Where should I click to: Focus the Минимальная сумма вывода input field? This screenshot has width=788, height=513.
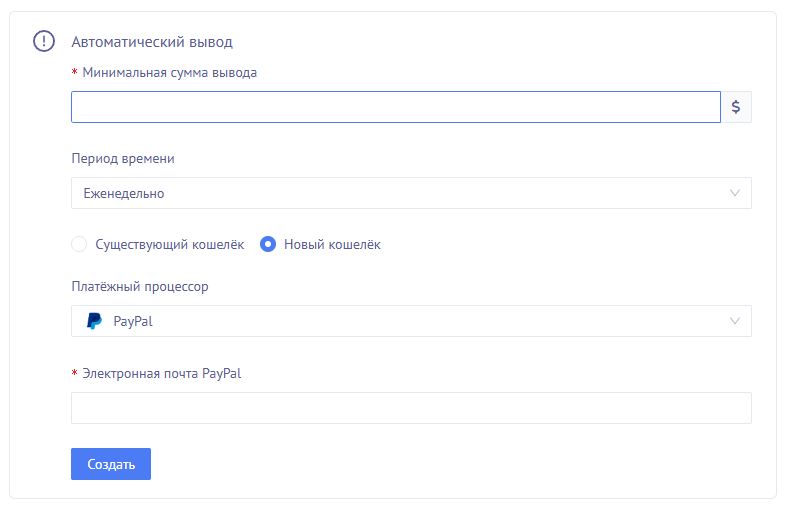[395, 107]
